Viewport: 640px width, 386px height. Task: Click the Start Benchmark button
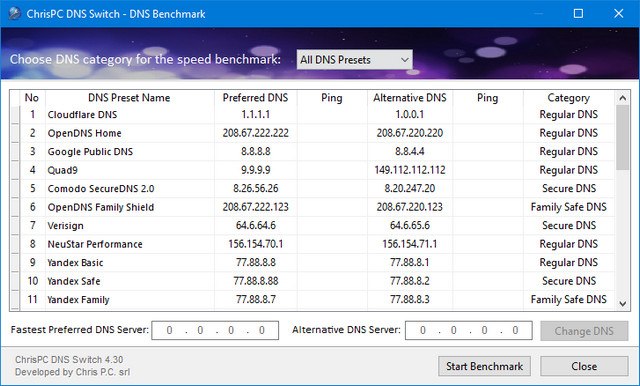tap(484, 366)
